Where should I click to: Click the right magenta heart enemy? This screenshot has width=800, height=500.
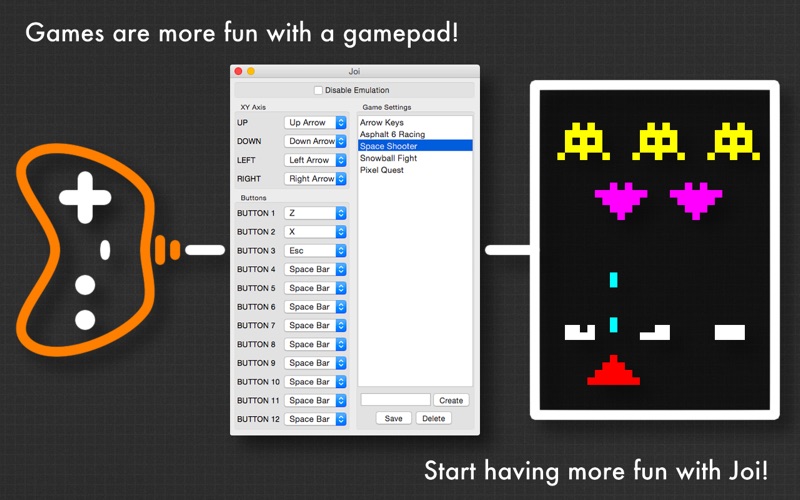click(696, 201)
